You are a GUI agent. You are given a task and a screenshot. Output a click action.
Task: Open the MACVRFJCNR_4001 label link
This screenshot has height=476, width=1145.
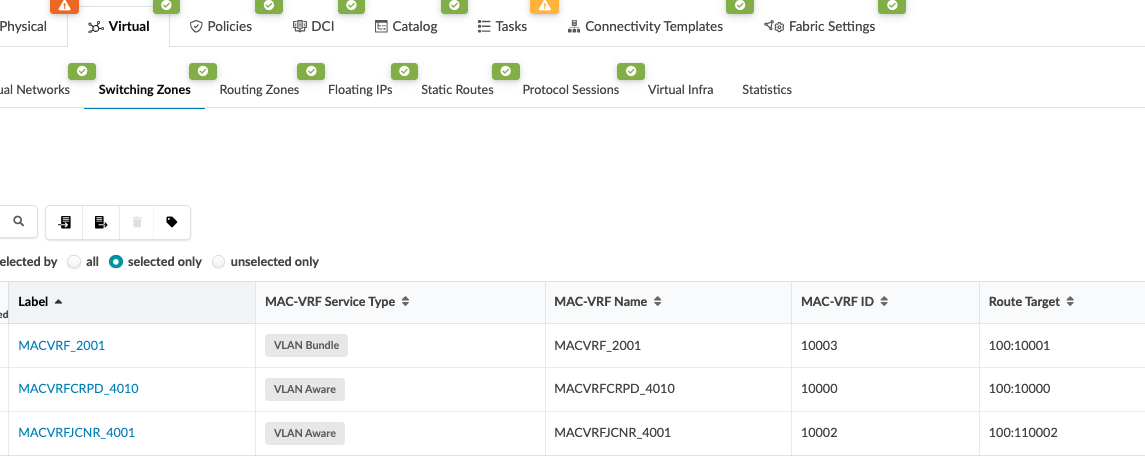77,432
